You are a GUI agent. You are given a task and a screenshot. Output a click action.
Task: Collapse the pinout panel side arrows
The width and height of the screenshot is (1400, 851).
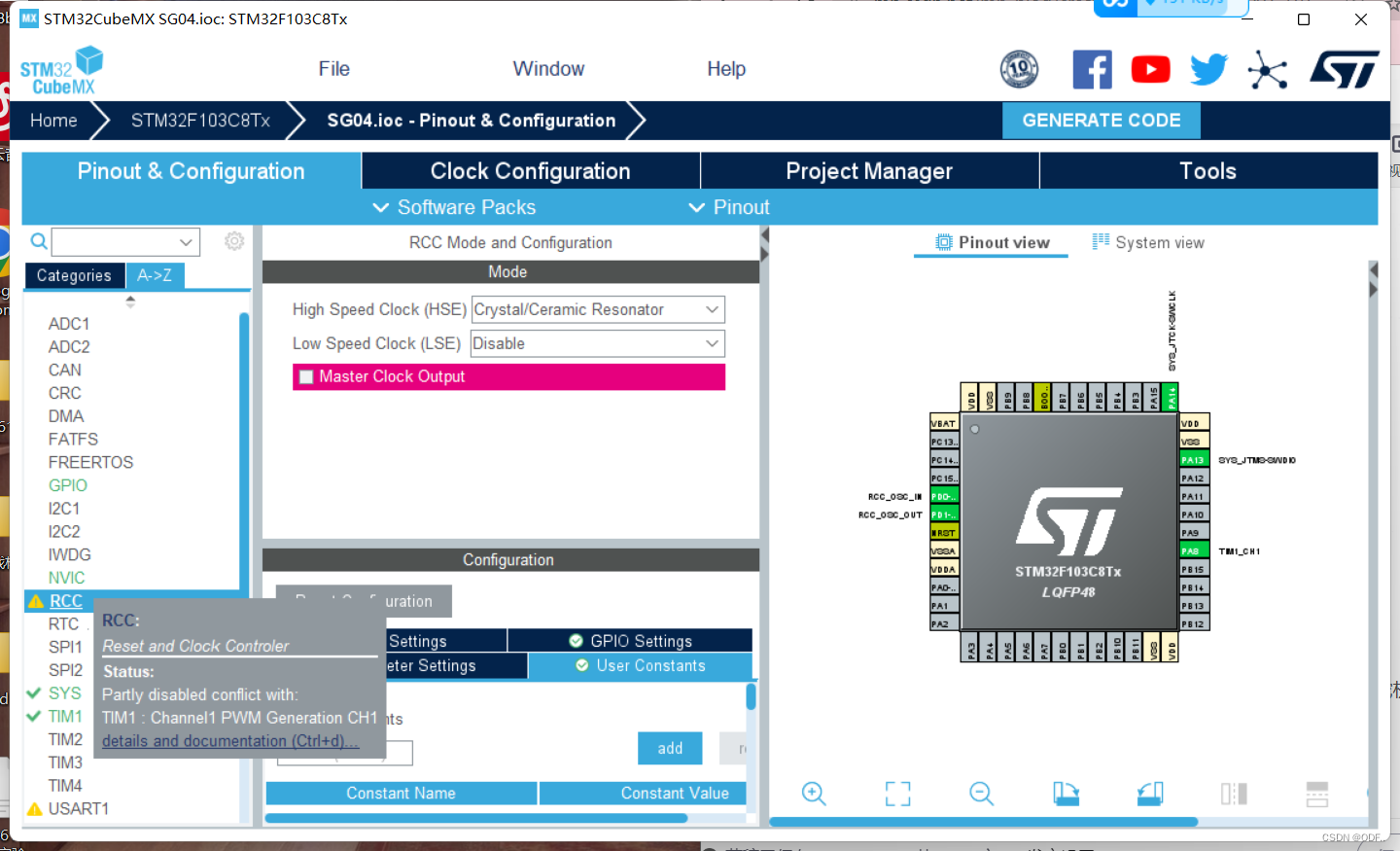pyautogui.click(x=1373, y=280)
